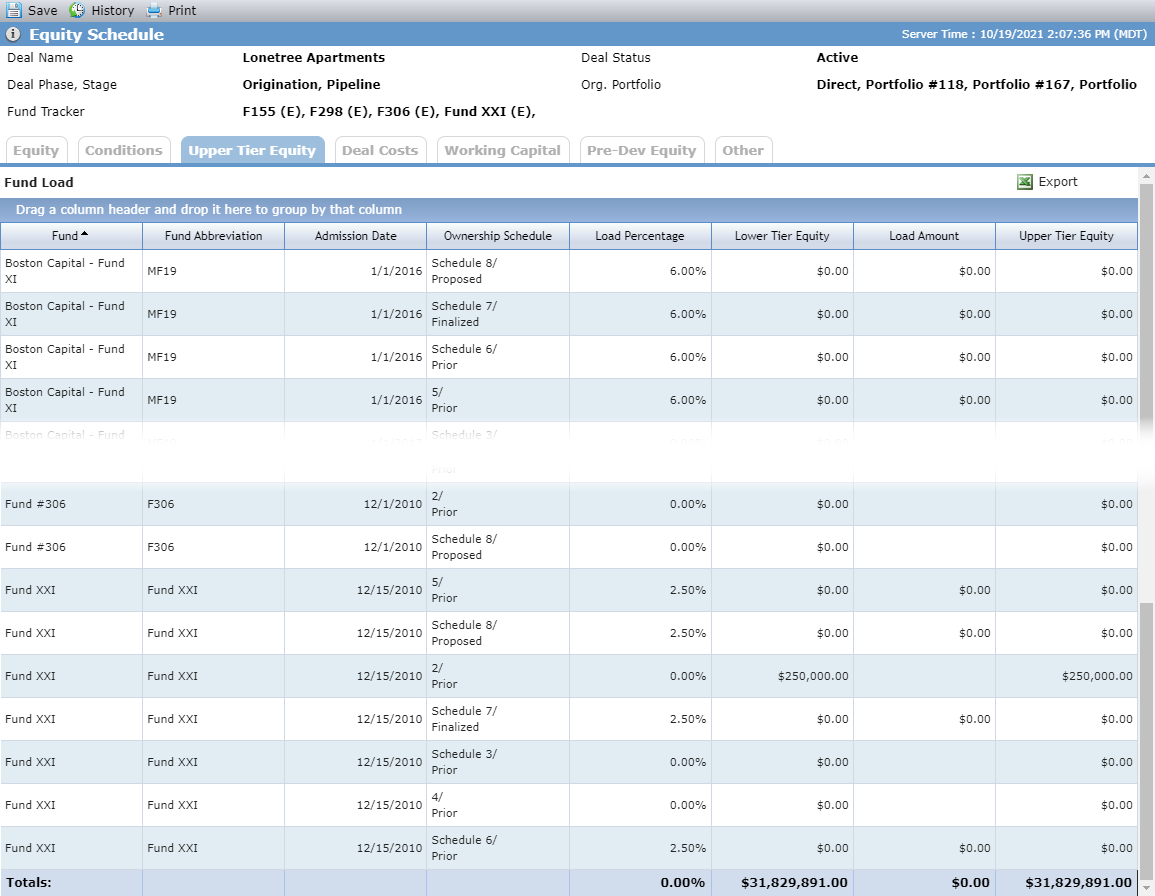Screen dimensions: 1155x896
Task: Click the Fund column sort arrow
Action: click(x=85, y=234)
